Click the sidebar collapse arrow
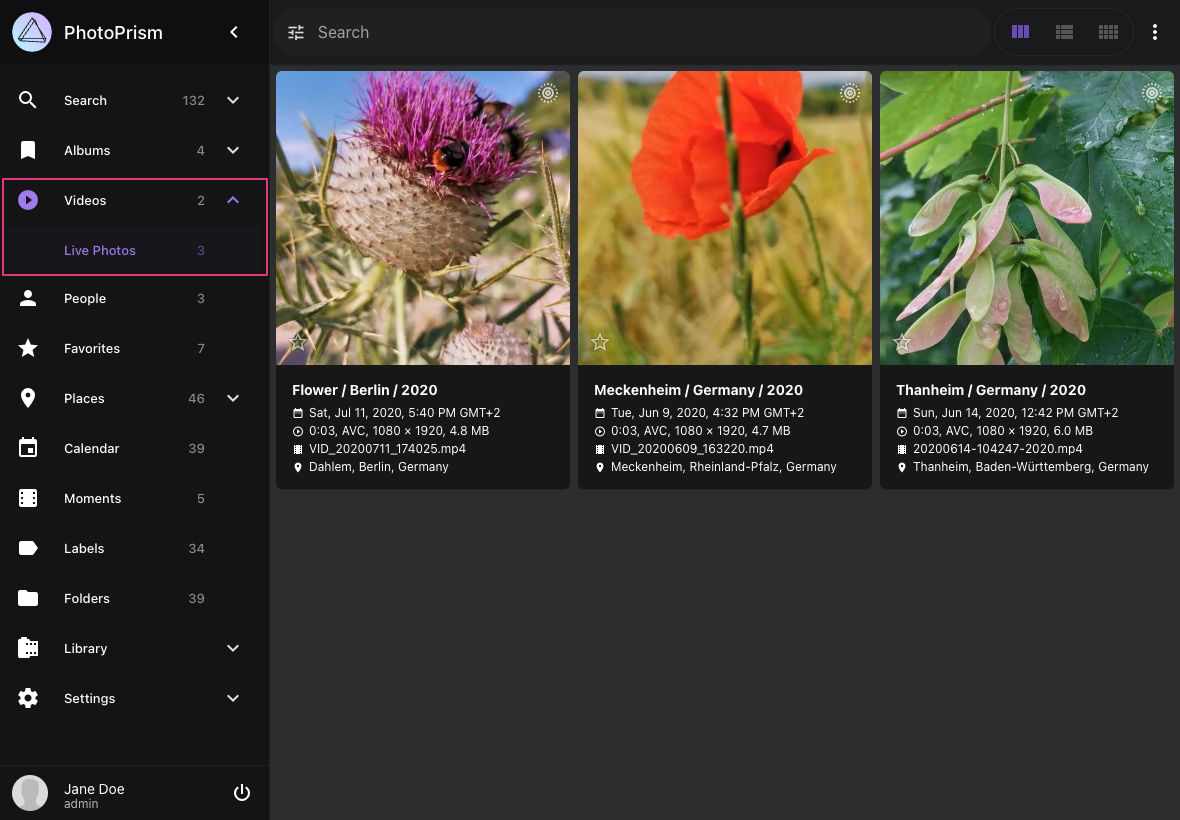Viewport: 1180px width, 820px height. click(234, 32)
